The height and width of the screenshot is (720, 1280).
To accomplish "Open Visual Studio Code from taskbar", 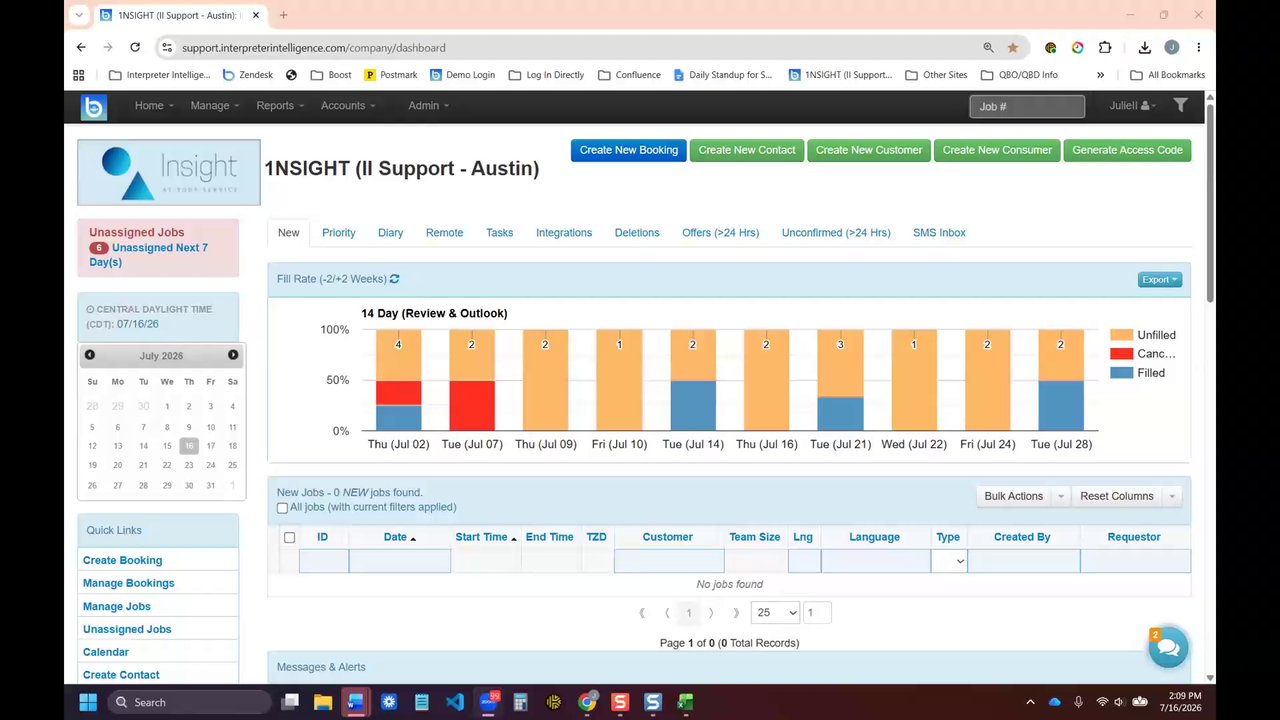I will coord(455,702).
